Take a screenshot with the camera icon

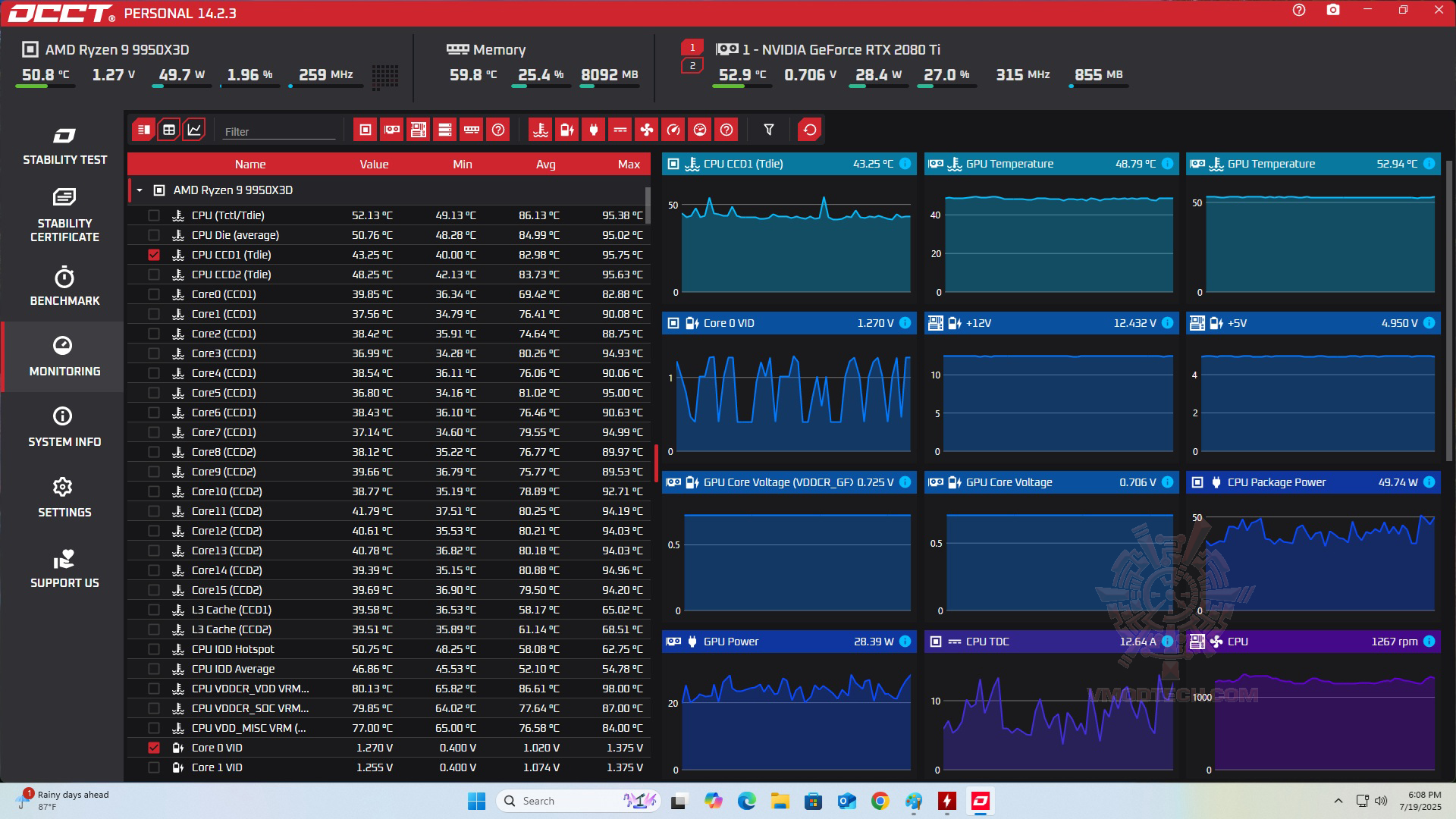point(1332,11)
